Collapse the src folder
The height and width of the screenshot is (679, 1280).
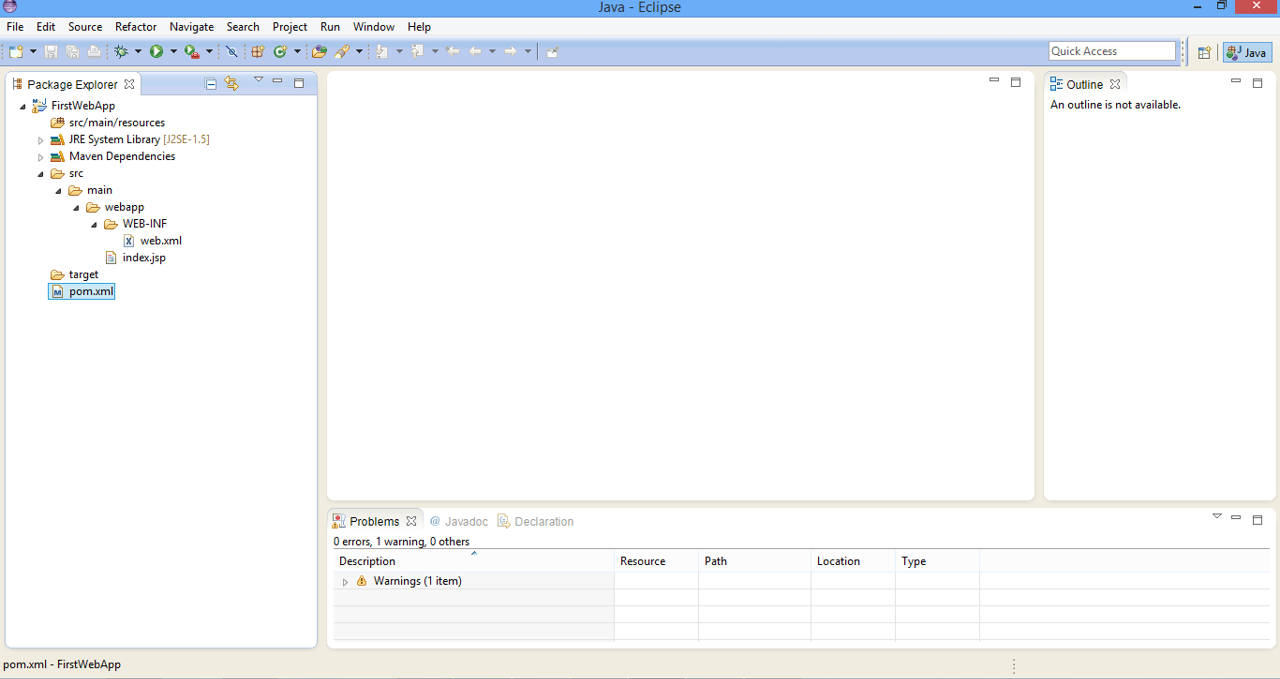click(x=40, y=174)
